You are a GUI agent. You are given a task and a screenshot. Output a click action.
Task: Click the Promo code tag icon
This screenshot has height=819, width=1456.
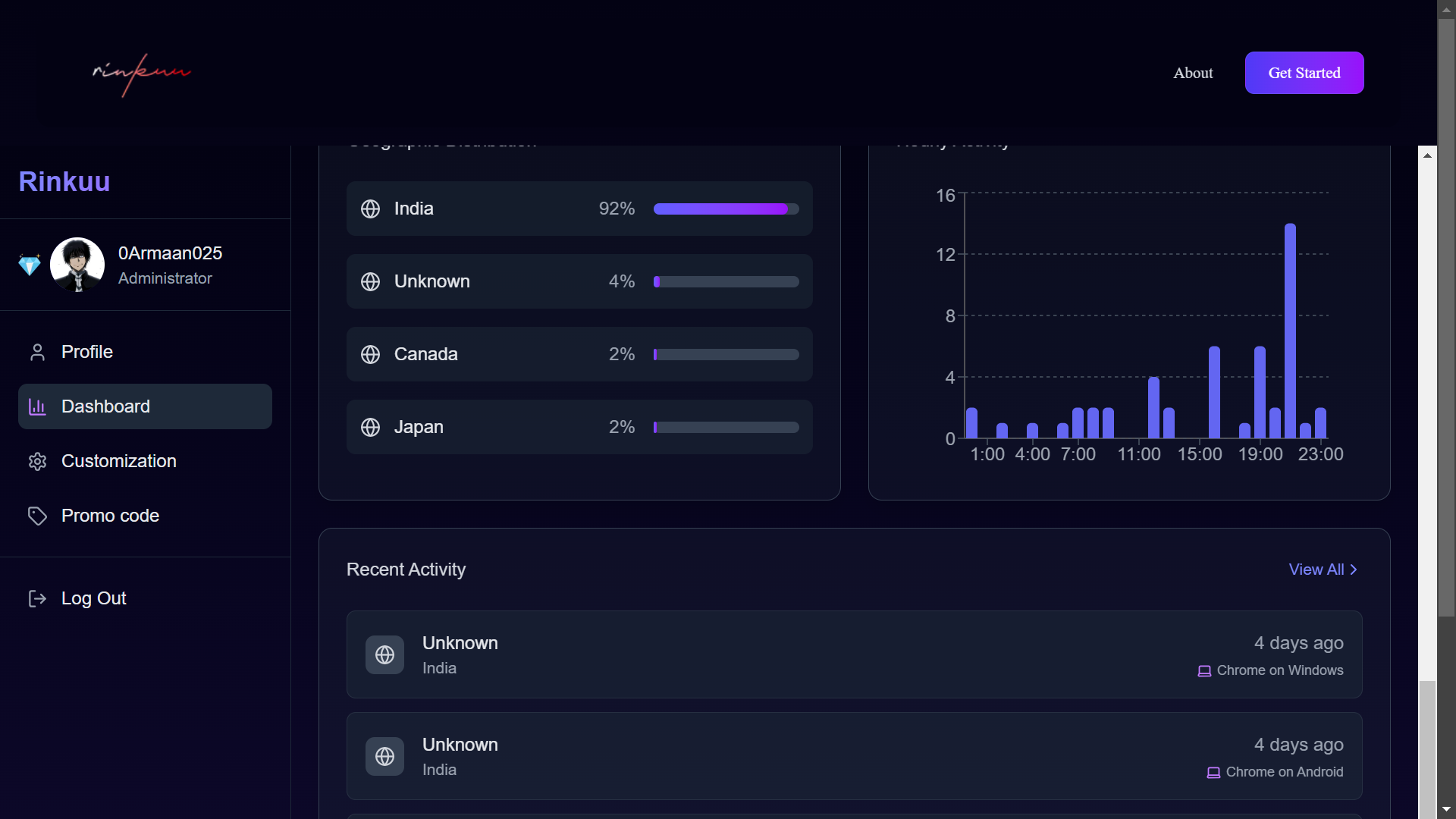click(x=37, y=516)
